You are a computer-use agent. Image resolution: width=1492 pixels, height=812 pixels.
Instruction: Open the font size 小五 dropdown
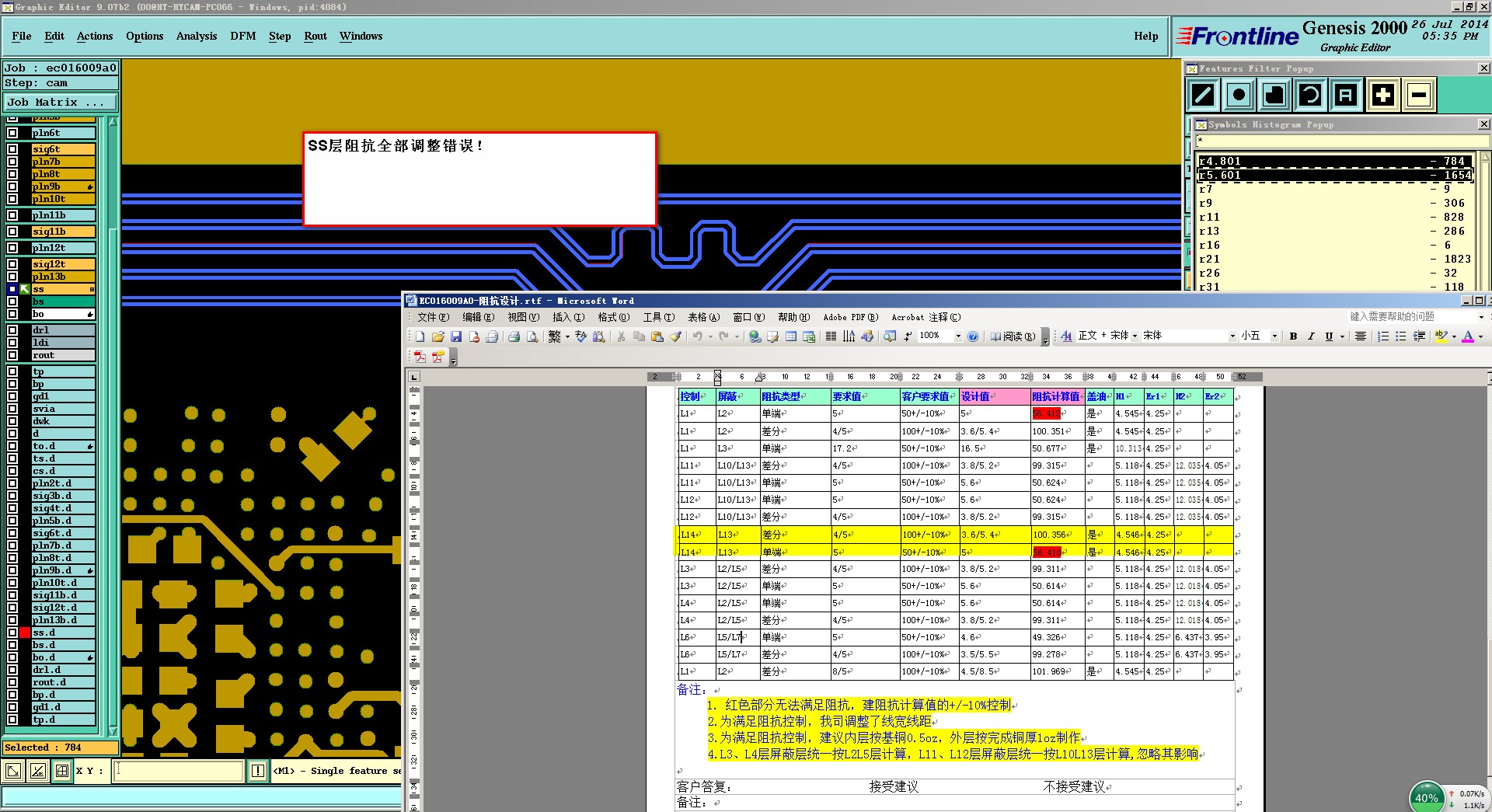point(1274,336)
